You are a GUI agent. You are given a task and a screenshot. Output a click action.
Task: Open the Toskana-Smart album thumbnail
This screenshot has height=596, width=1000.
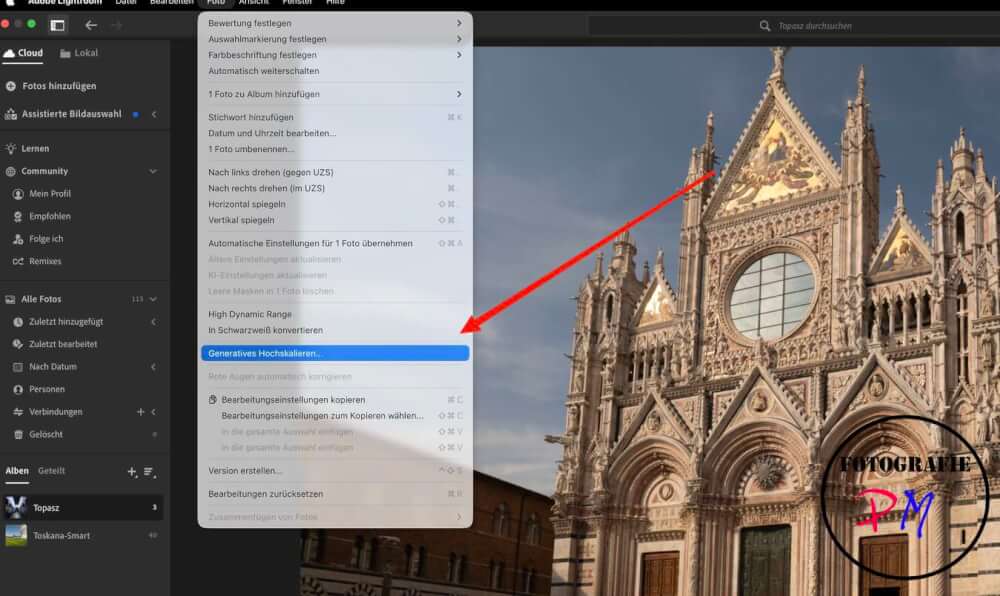click(16, 536)
